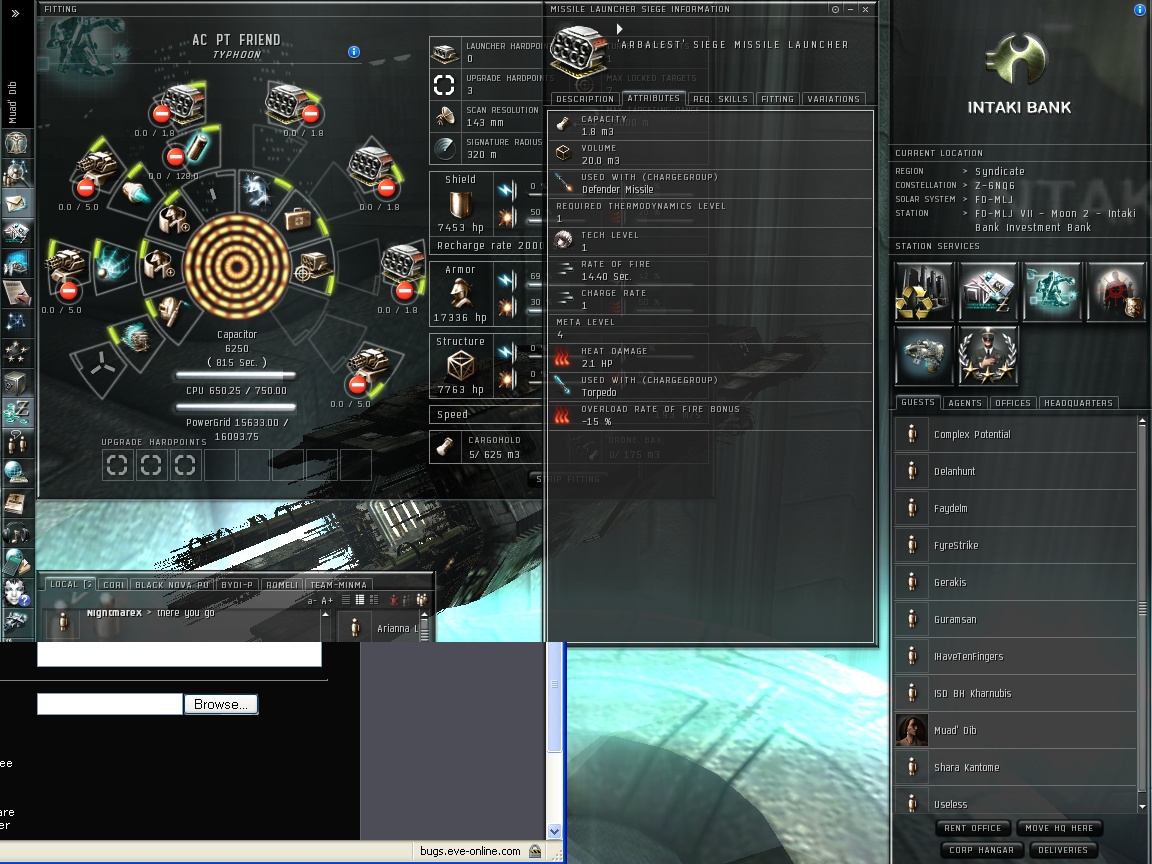Click the crosshair targeting module in fitting
The height and width of the screenshot is (864, 1152).
coord(312,266)
